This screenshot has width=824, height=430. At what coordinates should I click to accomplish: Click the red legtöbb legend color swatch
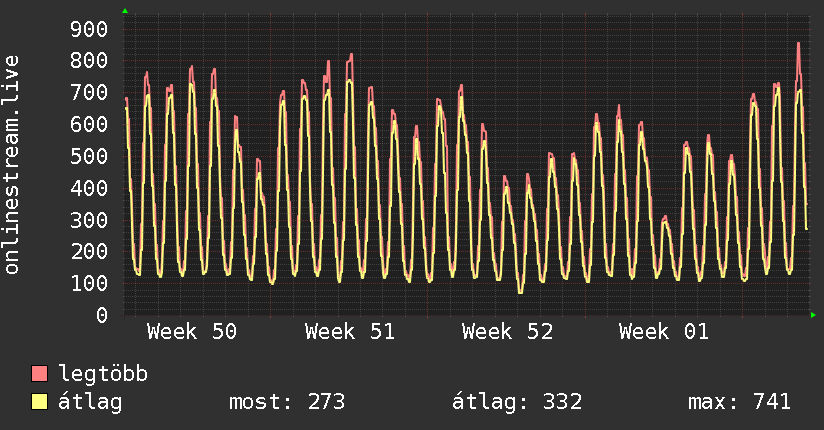tap(40, 375)
